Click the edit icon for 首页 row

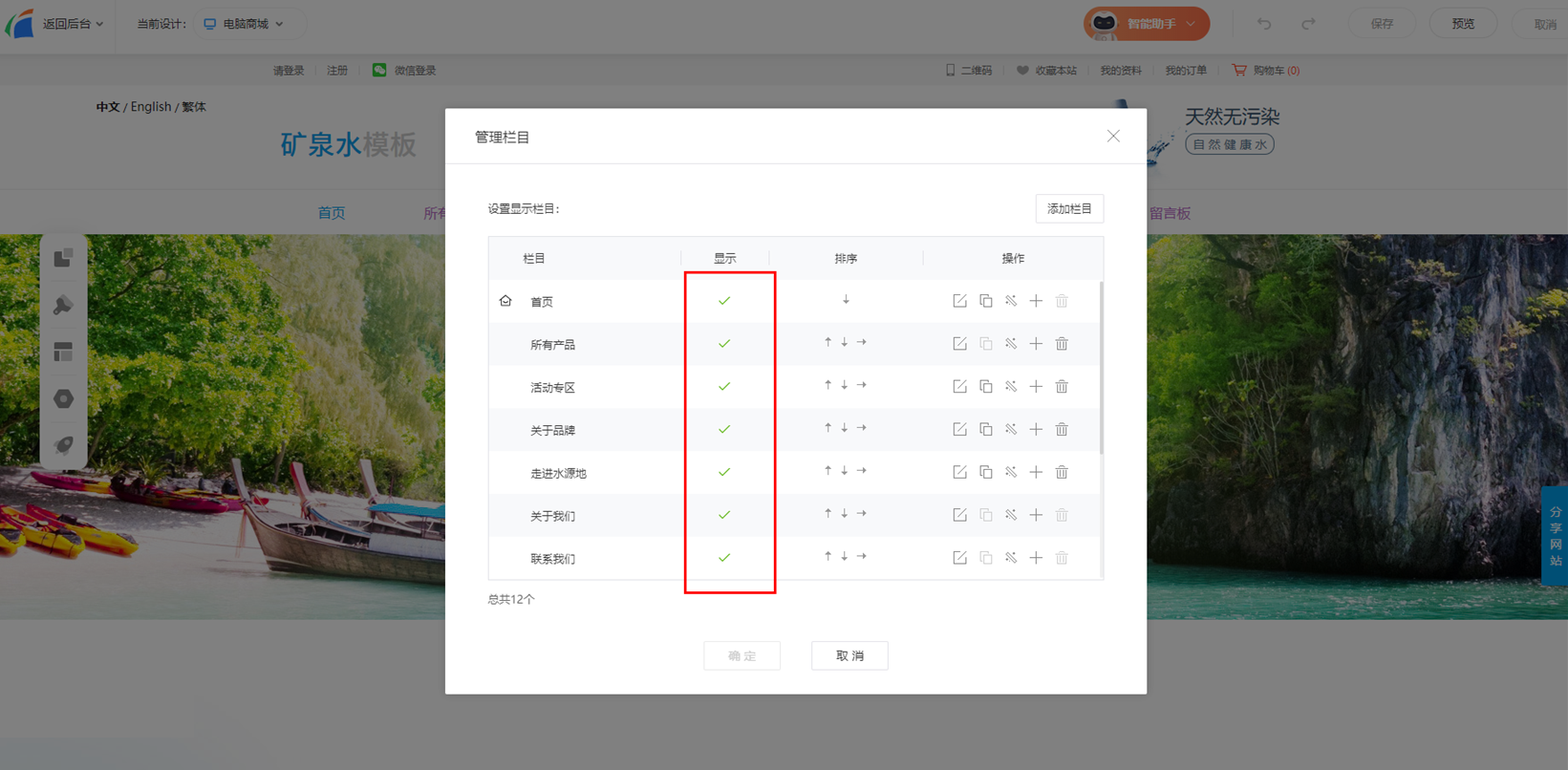(959, 301)
